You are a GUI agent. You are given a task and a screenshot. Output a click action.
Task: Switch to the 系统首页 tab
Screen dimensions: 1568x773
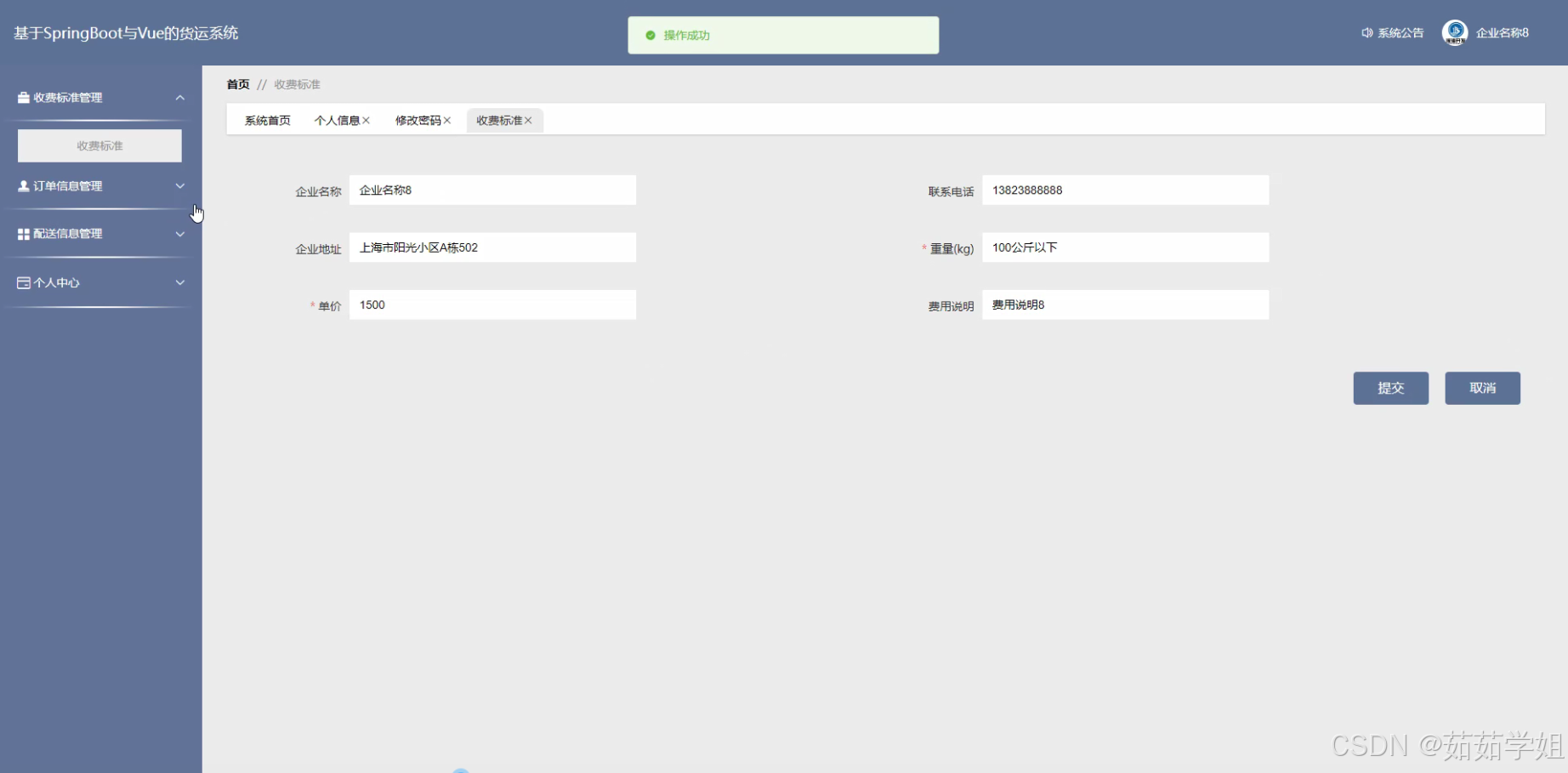pyautogui.click(x=268, y=121)
